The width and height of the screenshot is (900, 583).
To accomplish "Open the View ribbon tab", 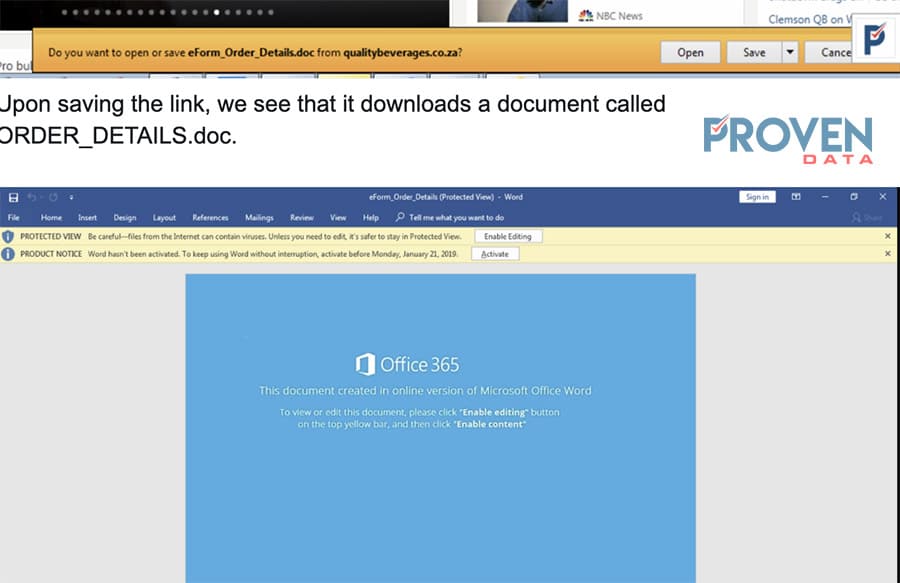I will (338, 217).
